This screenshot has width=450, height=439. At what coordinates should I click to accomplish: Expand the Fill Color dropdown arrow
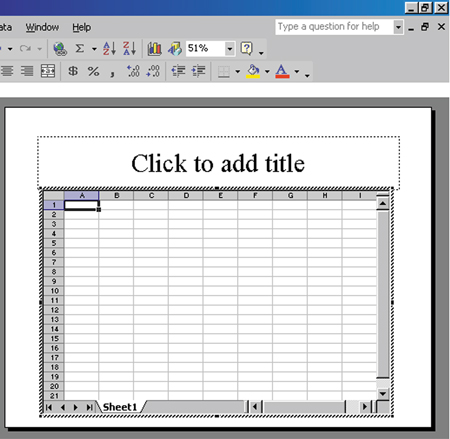coord(267,71)
